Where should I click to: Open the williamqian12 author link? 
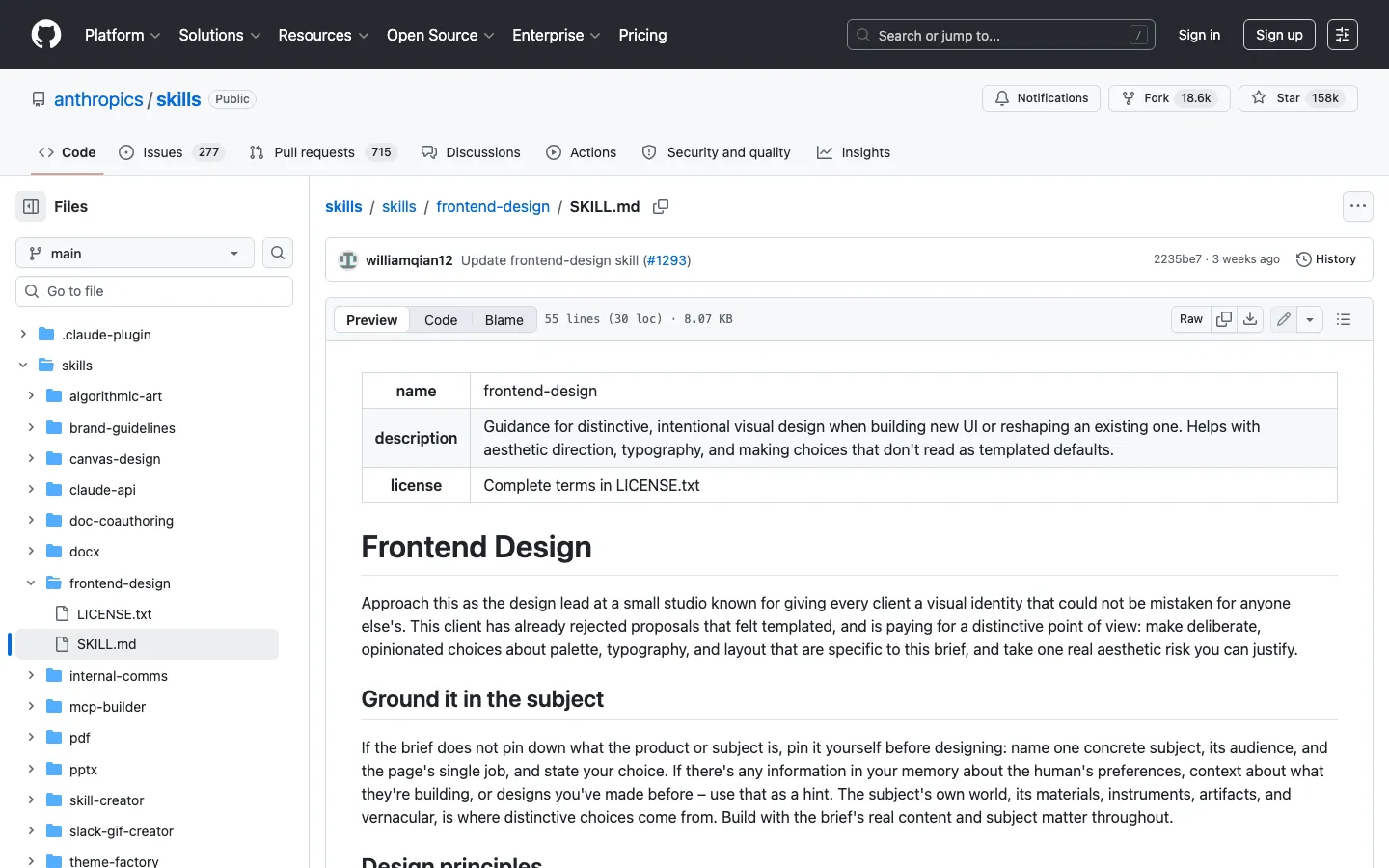click(409, 260)
